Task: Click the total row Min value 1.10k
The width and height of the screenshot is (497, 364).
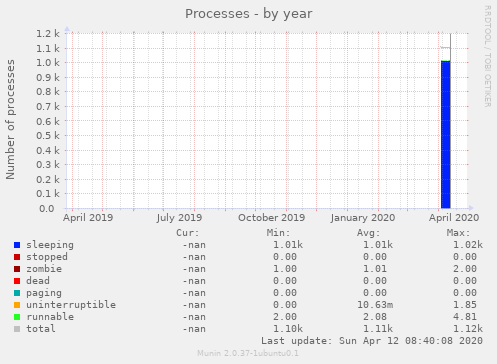Action: (x=288, y=329)
